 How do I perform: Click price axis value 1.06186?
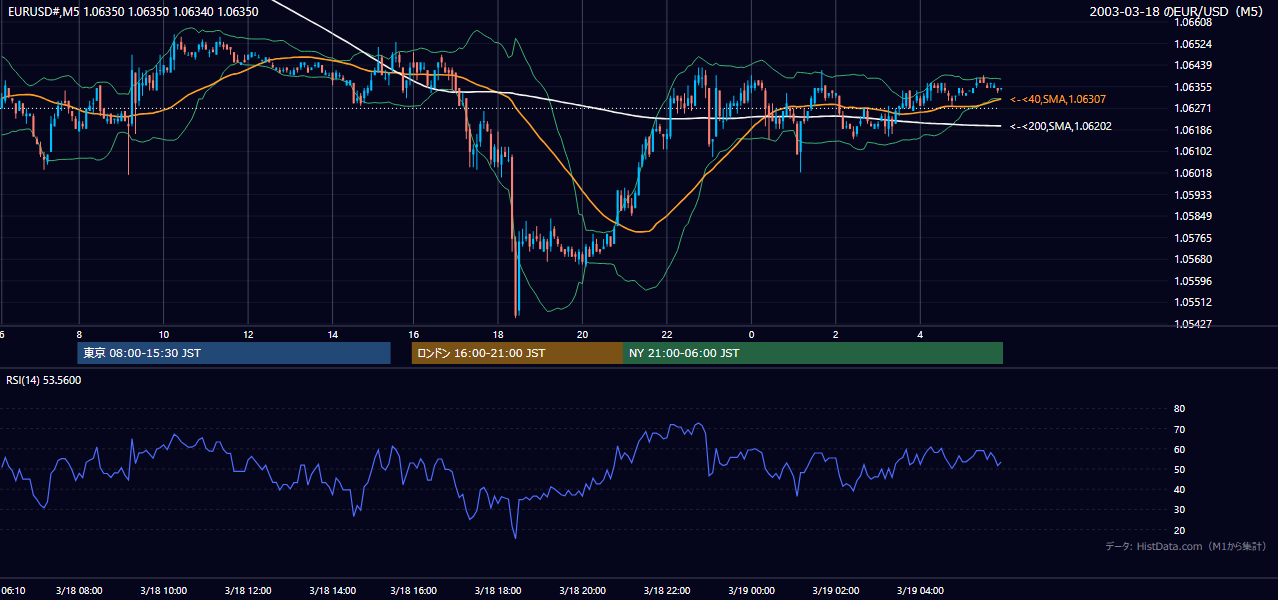(1193, 130)
